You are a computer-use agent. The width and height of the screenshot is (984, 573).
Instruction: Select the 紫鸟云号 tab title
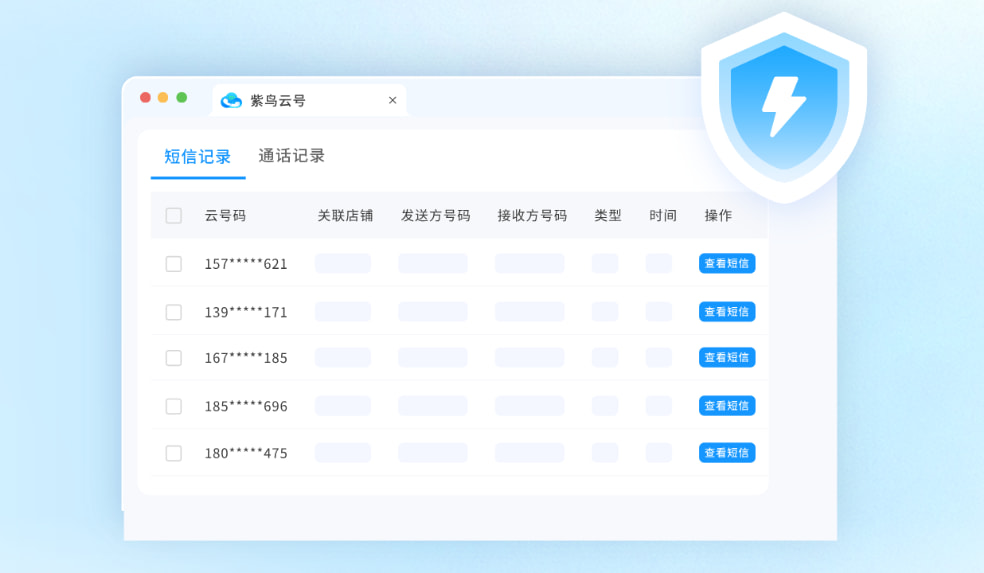278,100
